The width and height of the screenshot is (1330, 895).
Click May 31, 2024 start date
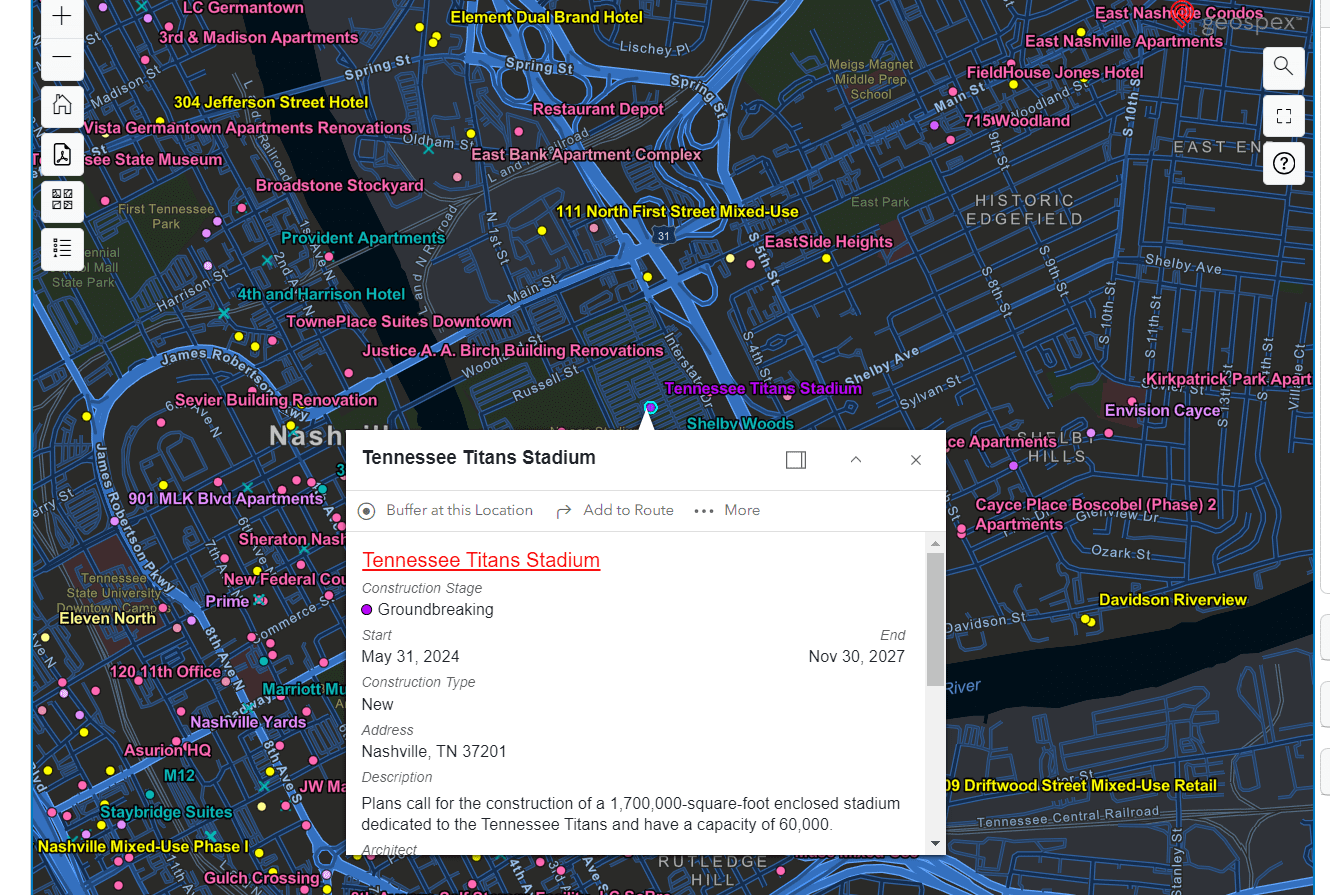click(x=411, y=657)
